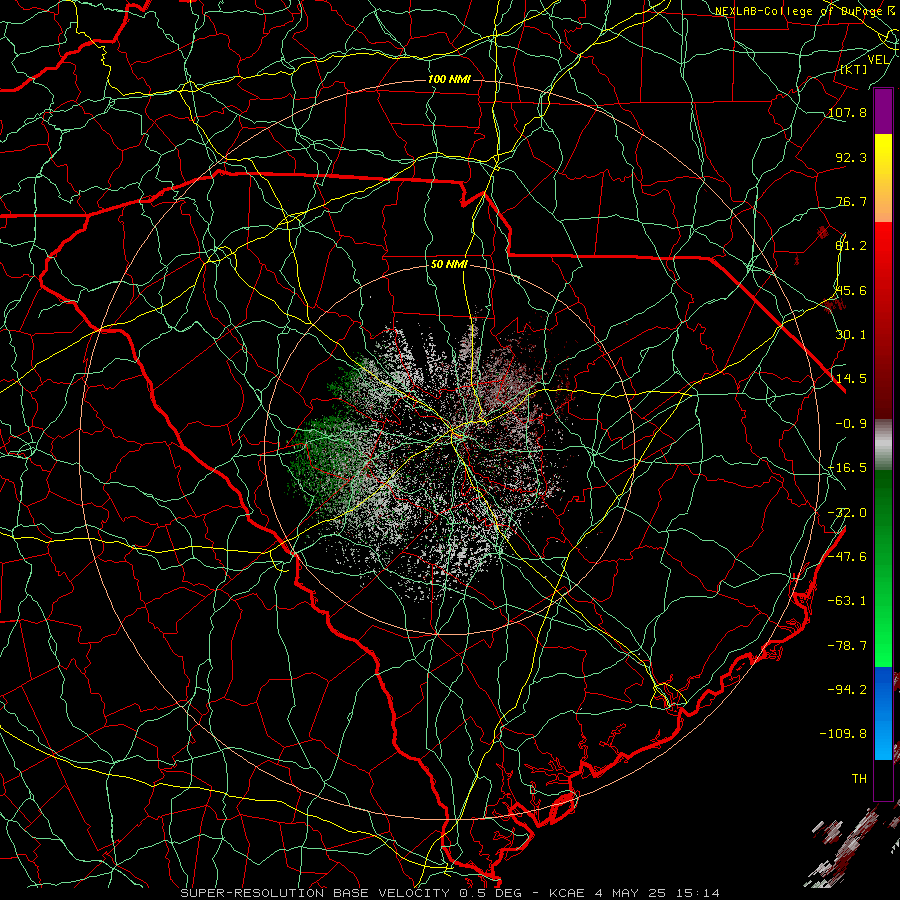Image resolution: width=900 pixels, height=900 pixels.
Task: Click the VEL legend title
Action: tap(879, 60)
